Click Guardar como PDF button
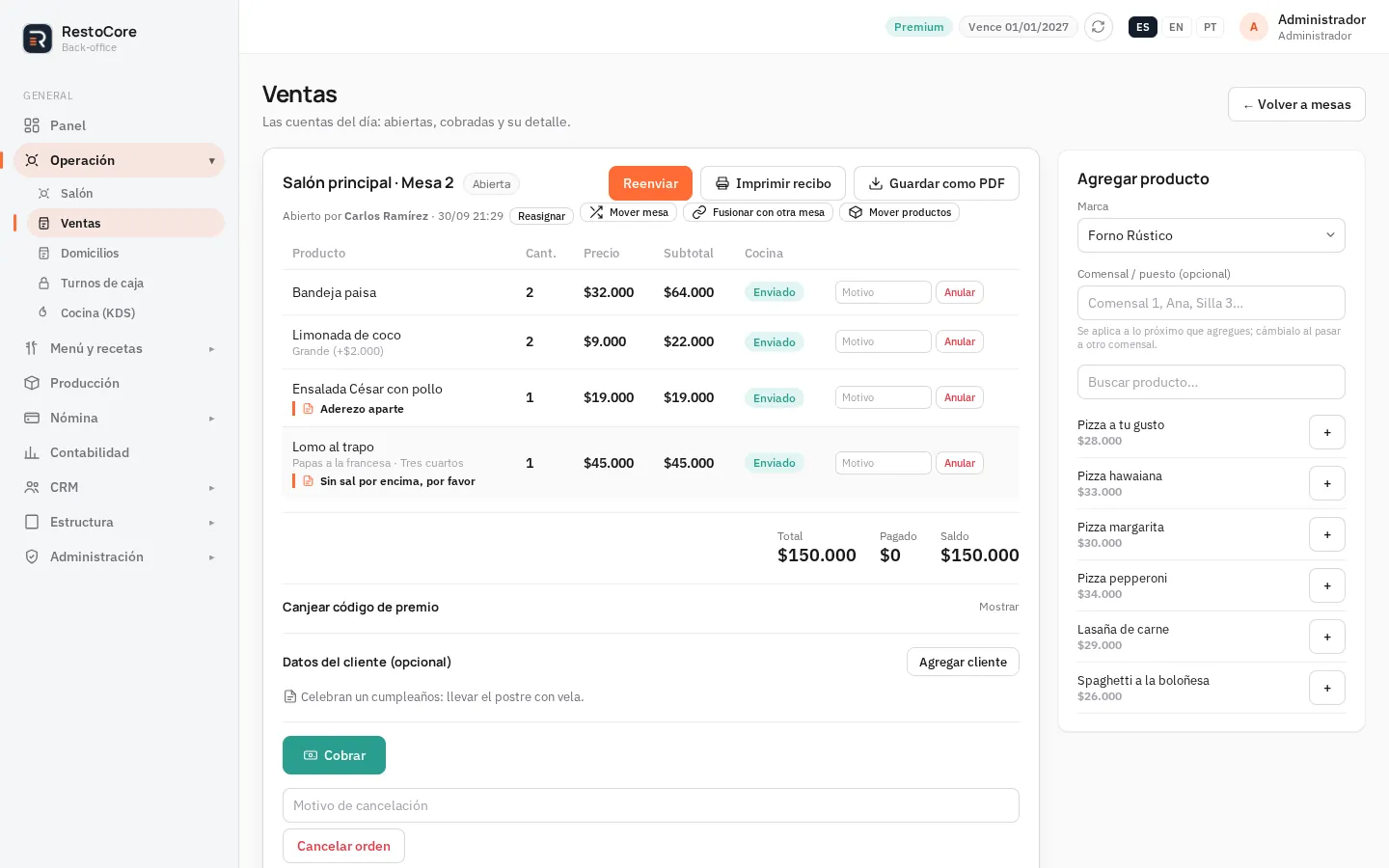Image resolution: width=1389 pixels, height=868 pixels. pyautogui.click(x=937, y=183)
